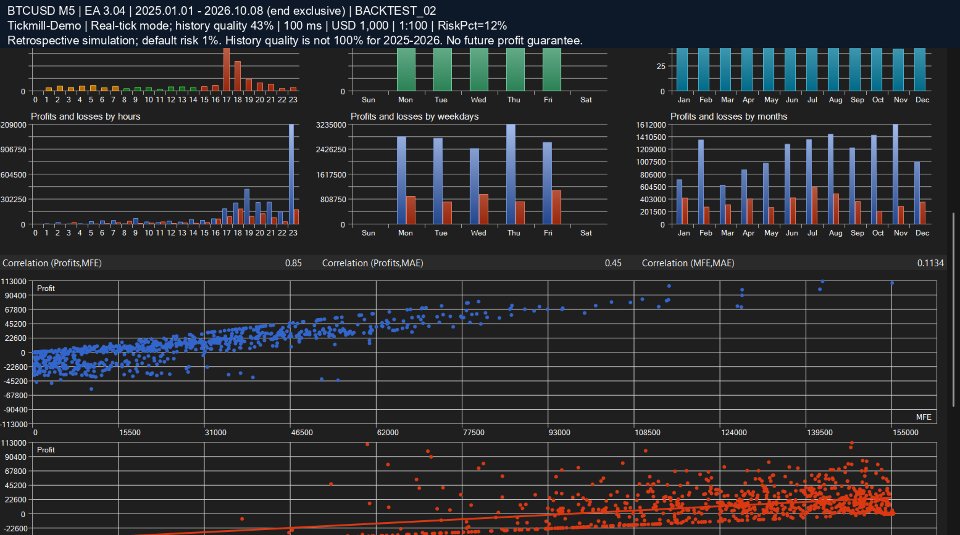This screenshot has height=535, width=960.
Task: Click the 806000 value on the months chart axis
Action: (x=653, y=174)
